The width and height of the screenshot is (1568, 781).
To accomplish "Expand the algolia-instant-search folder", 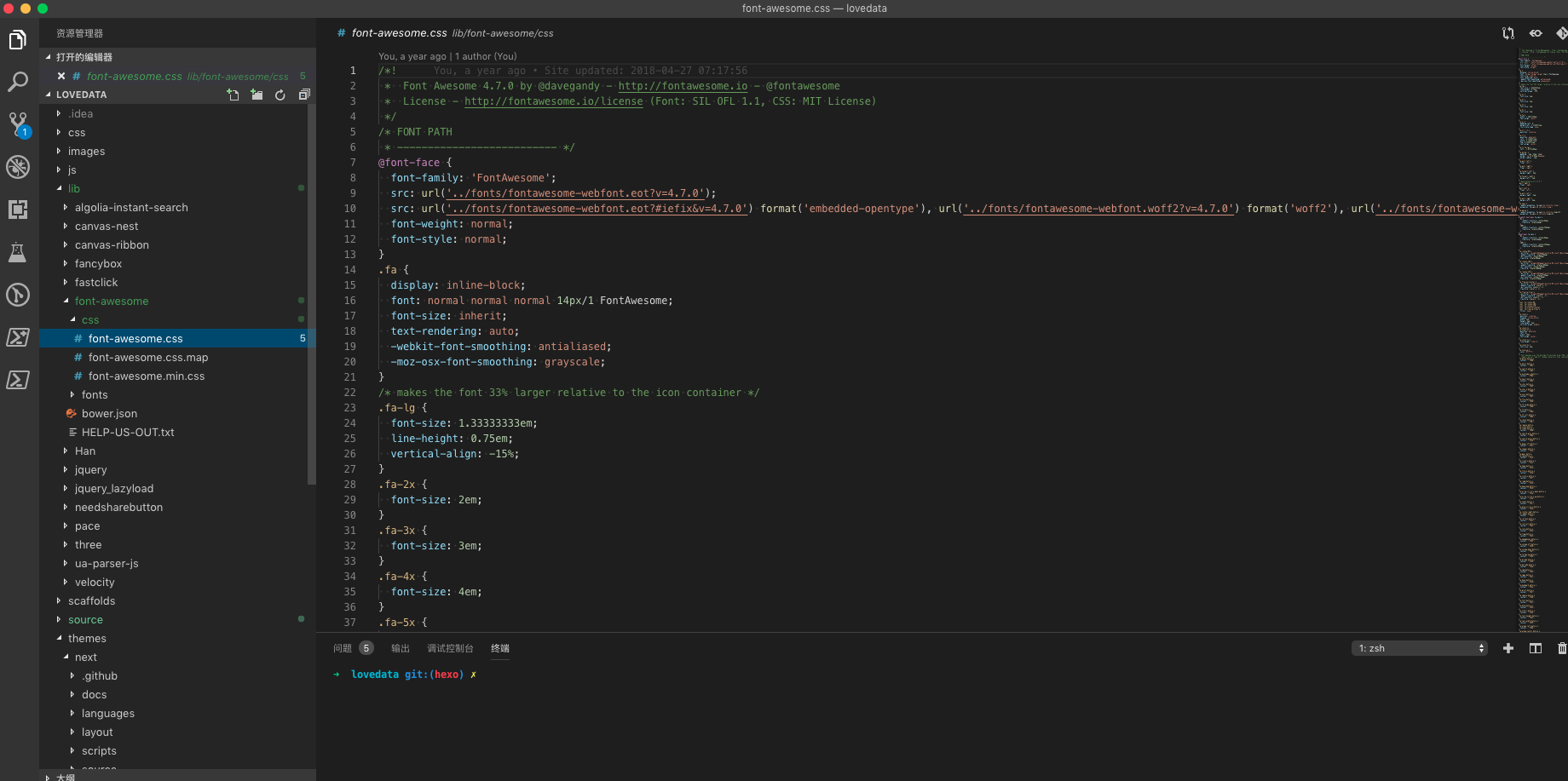I will point(177,207).
